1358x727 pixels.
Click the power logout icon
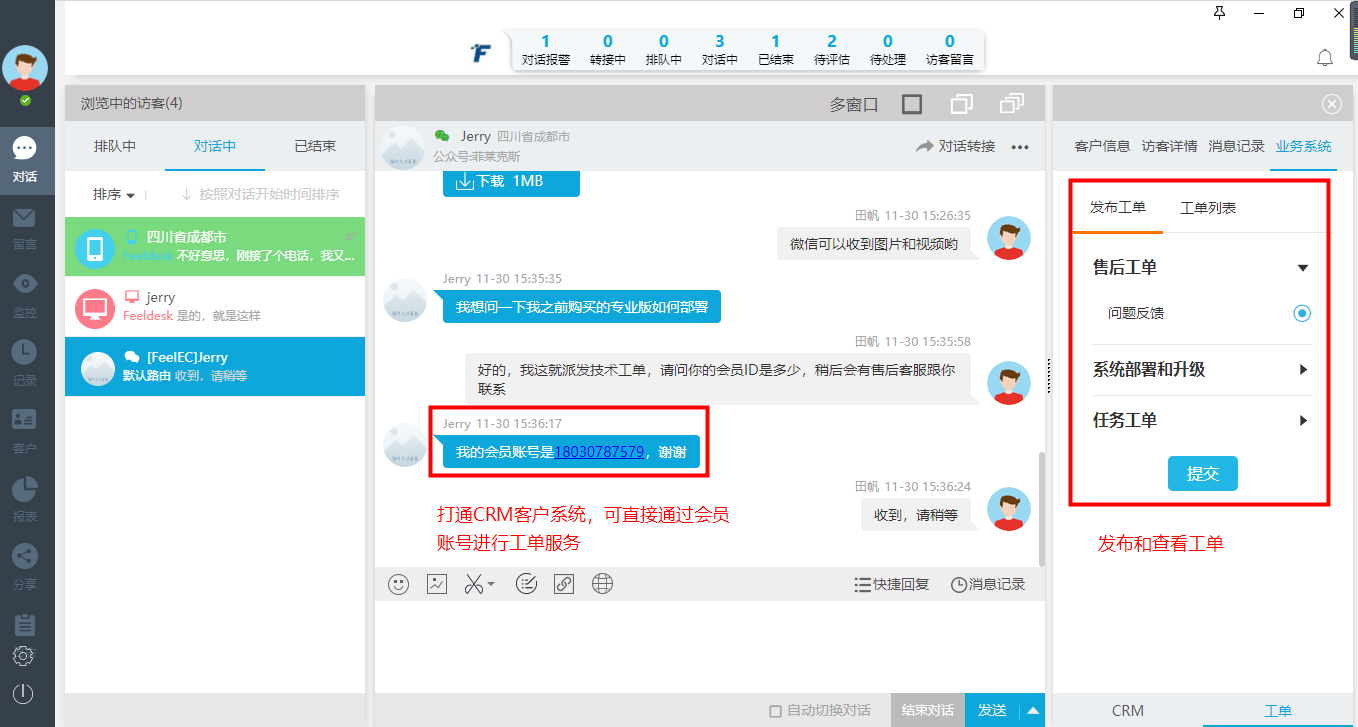24,693
